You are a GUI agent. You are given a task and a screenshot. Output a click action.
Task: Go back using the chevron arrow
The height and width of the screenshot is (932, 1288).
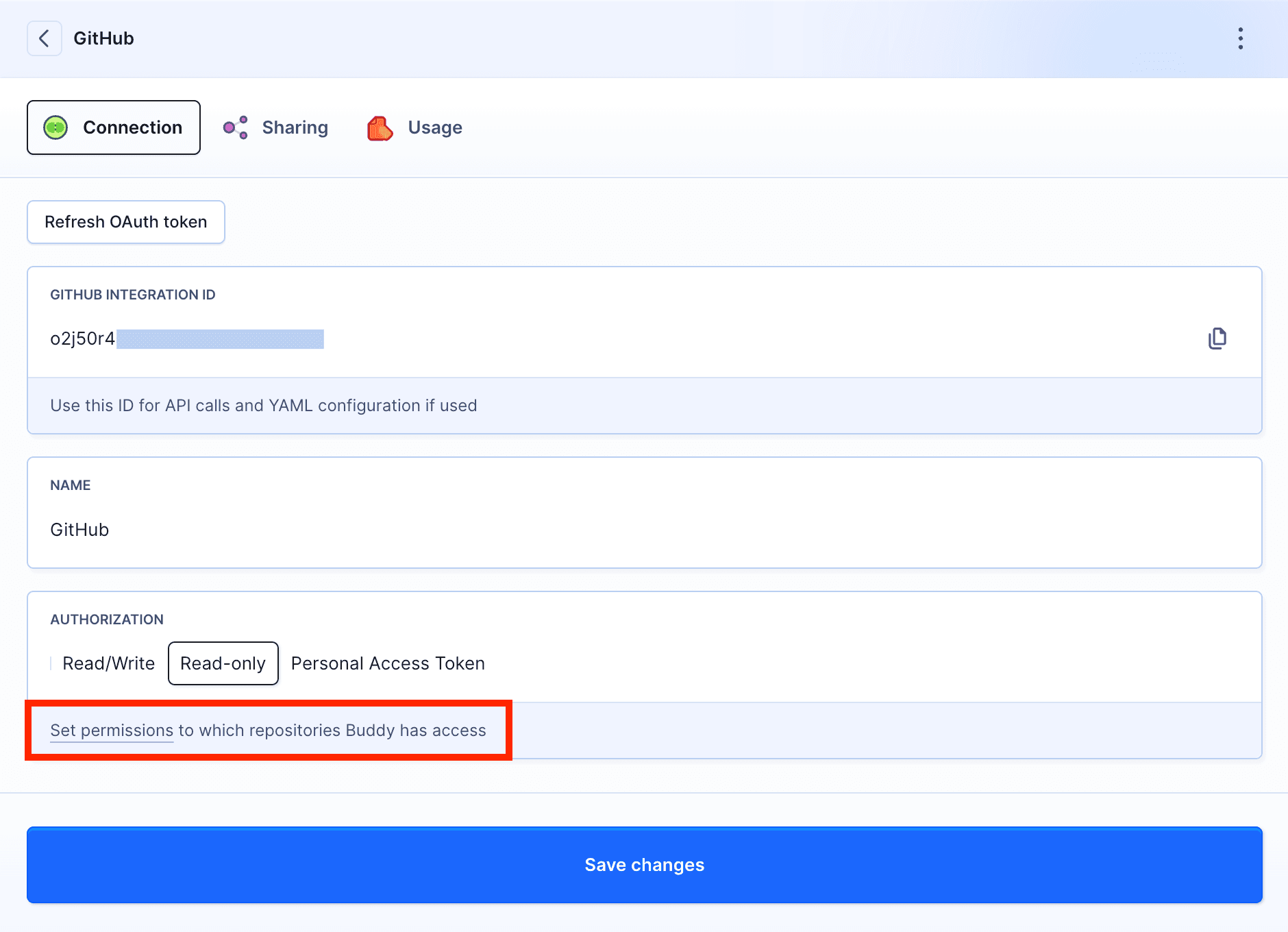click(45, 38)
